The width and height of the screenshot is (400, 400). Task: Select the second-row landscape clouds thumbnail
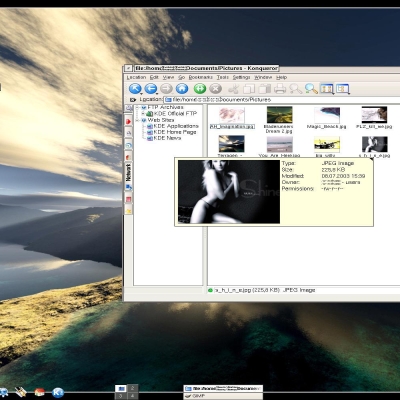click(x=231, y=144)
